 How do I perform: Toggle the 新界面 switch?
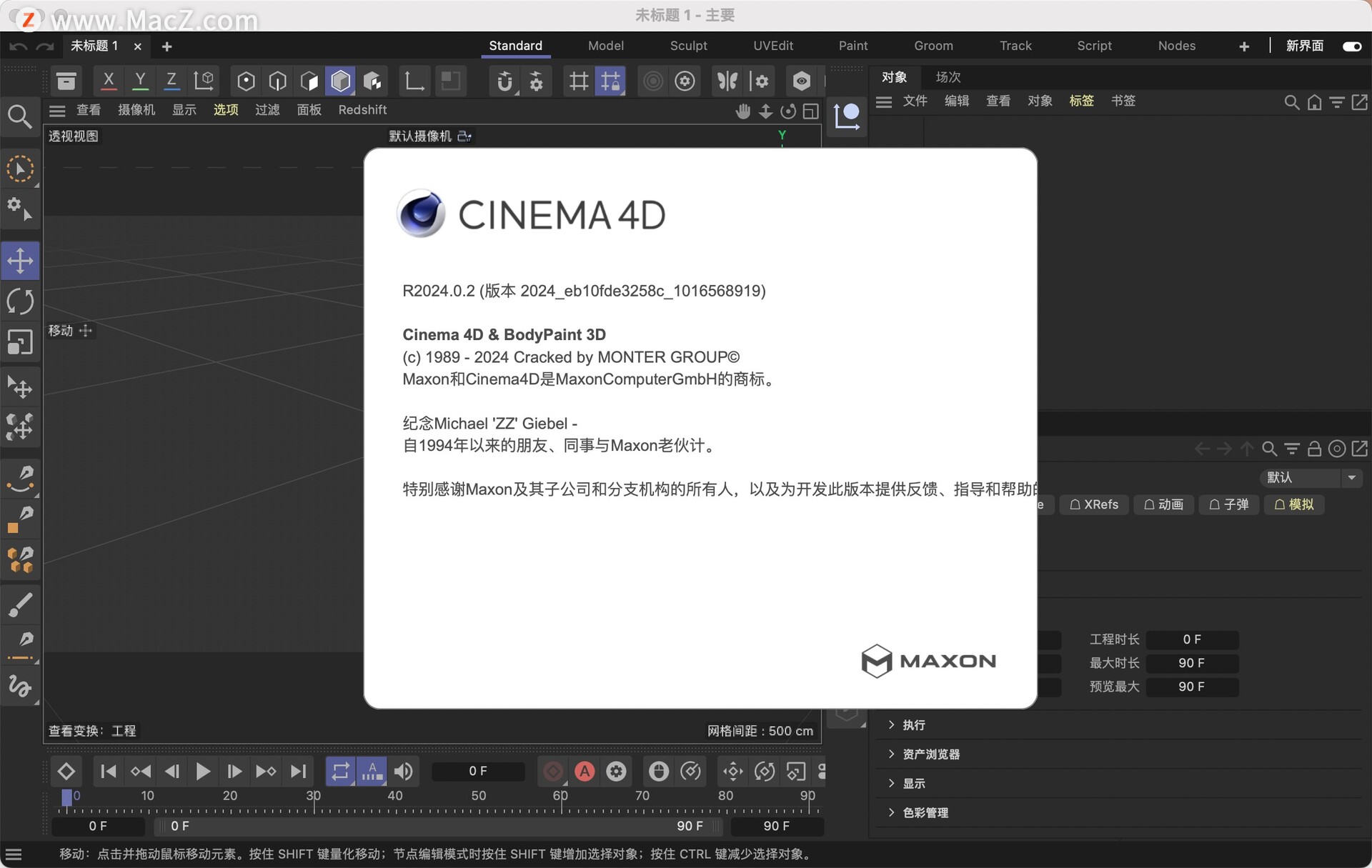pos(1352,46)
